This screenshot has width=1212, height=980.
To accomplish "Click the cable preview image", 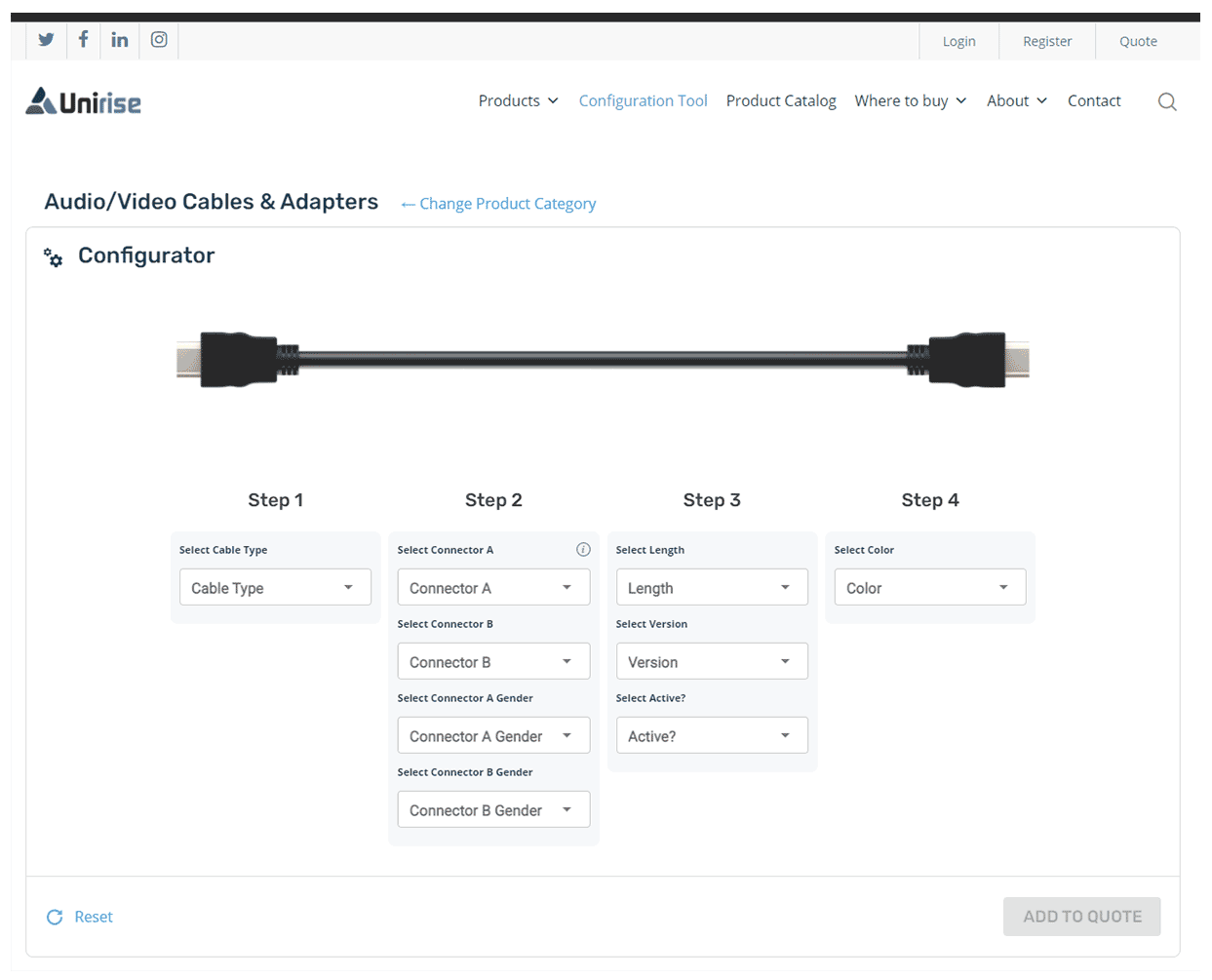I will pyautogui.click(x=603, y=360).
